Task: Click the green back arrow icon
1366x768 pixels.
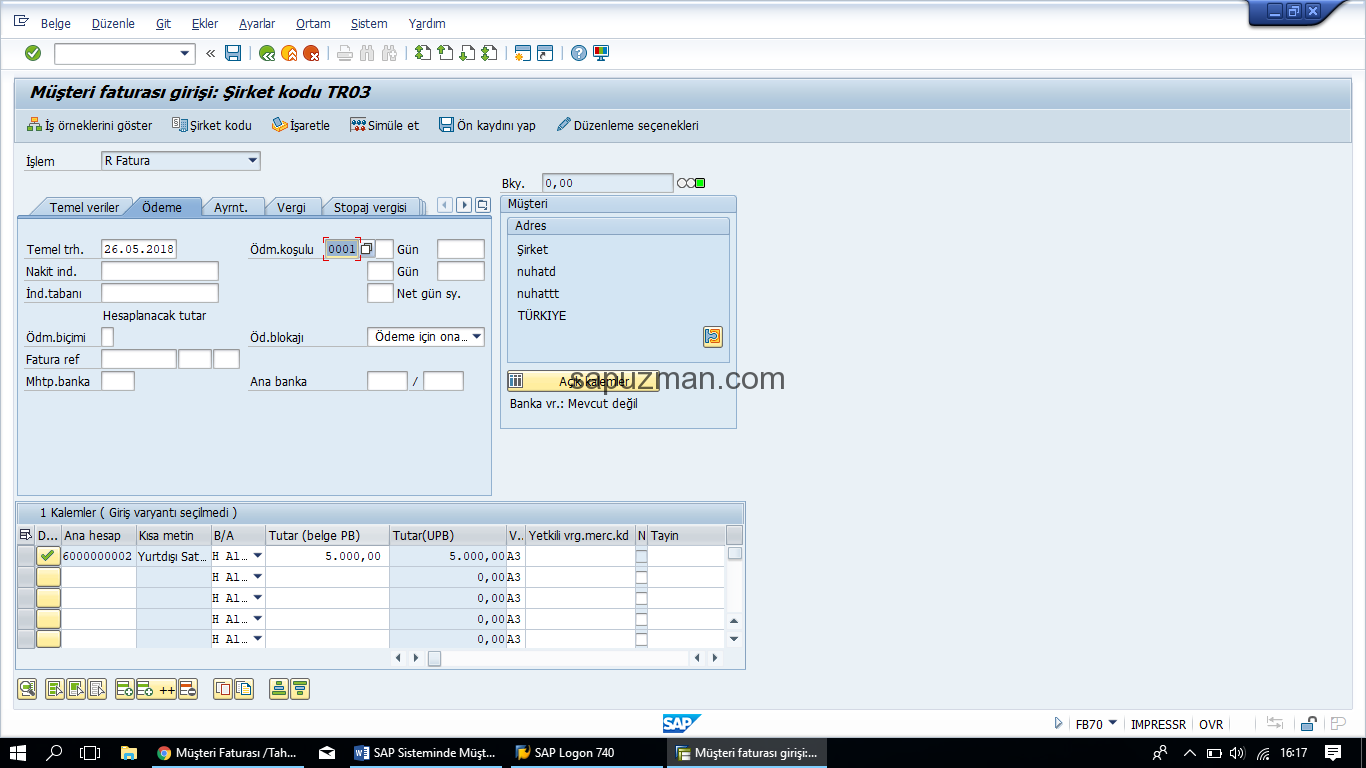Action: pyautogui.click(x=267, y=53)
